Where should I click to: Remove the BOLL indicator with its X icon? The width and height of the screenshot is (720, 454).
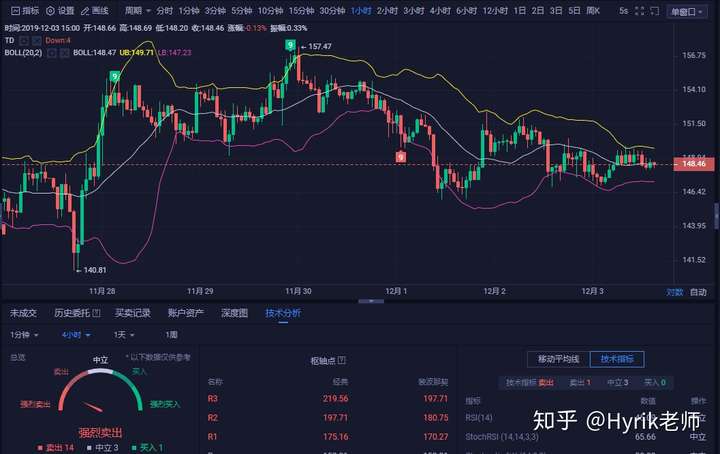pyautogui.click(x=64, y=53)
